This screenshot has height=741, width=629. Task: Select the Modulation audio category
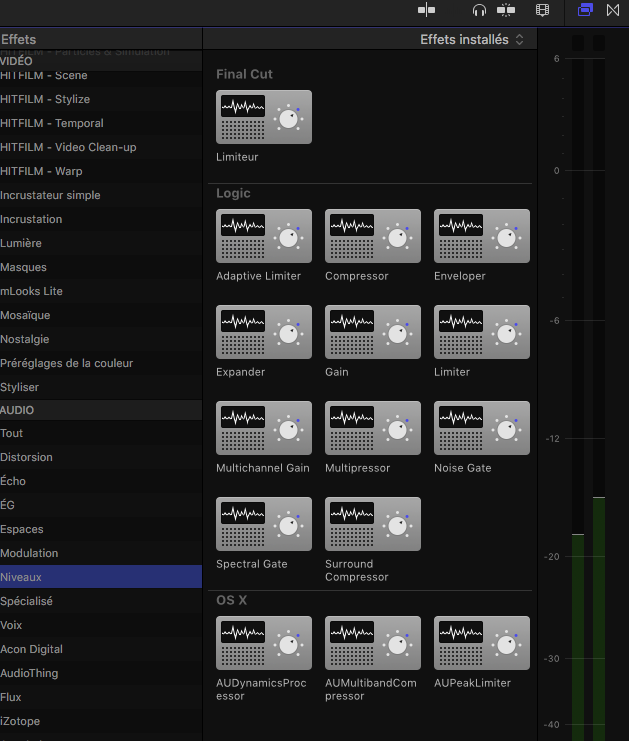coord(101,553)
